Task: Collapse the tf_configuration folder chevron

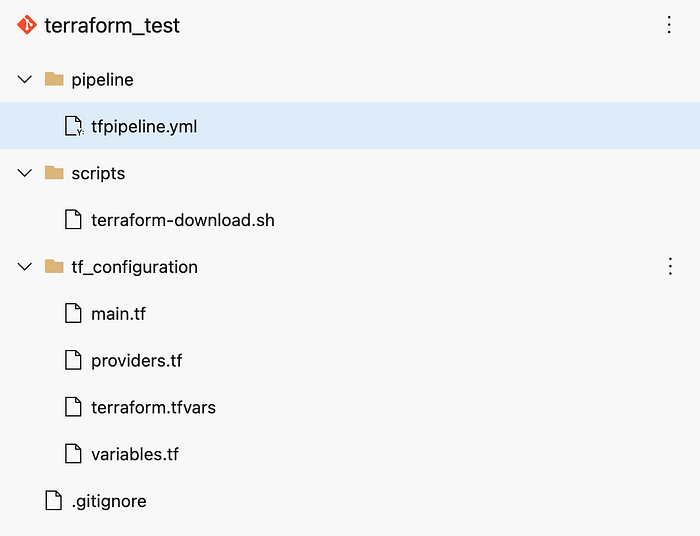Action: tap(26, 267)
